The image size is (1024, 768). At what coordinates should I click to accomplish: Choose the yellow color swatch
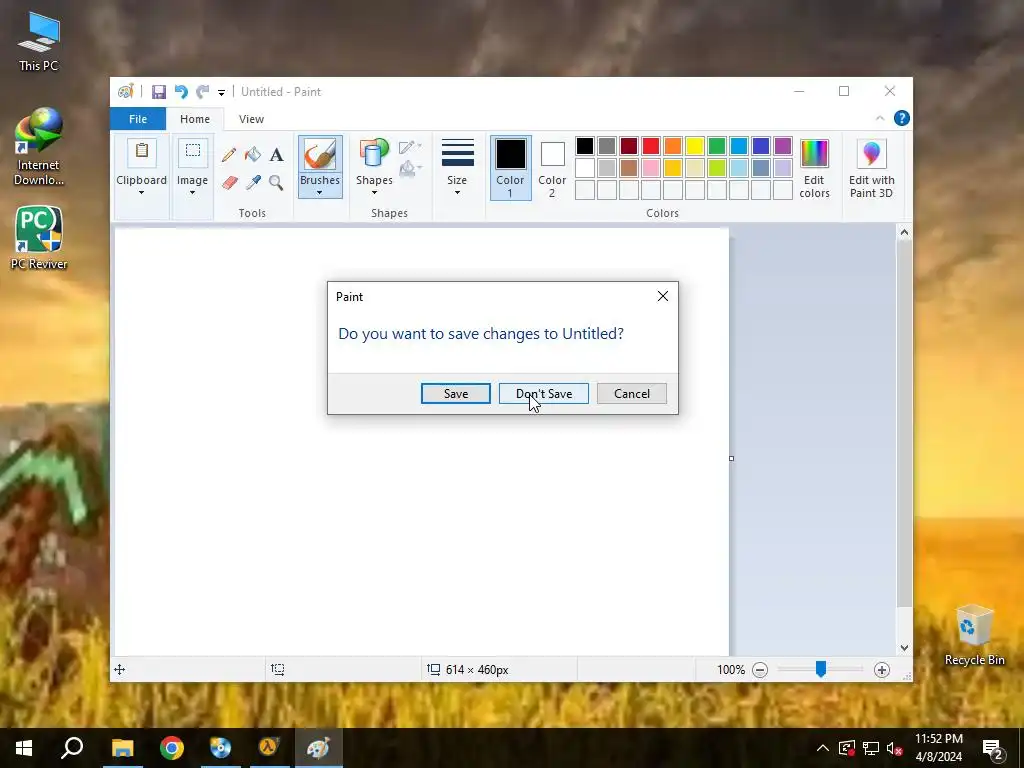[x=695, y=146]
